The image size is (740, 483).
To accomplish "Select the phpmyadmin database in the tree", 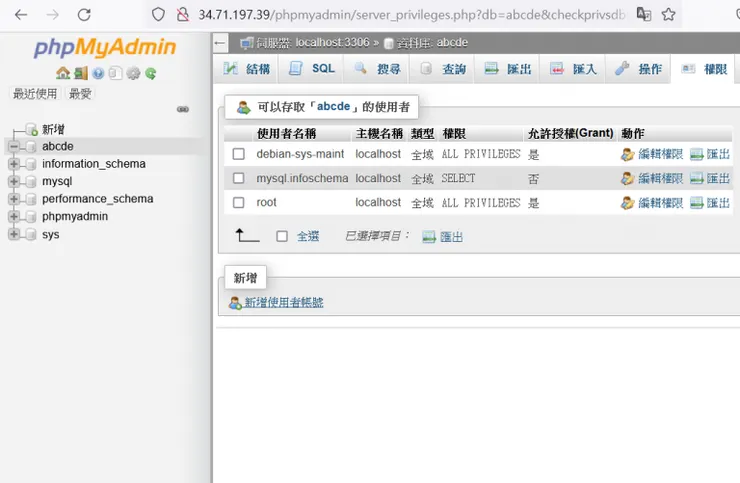I will tap(75, 216).
